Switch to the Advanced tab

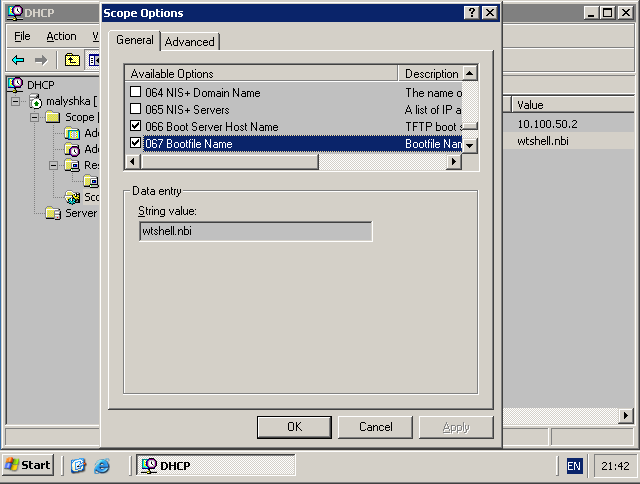[189, 42]
